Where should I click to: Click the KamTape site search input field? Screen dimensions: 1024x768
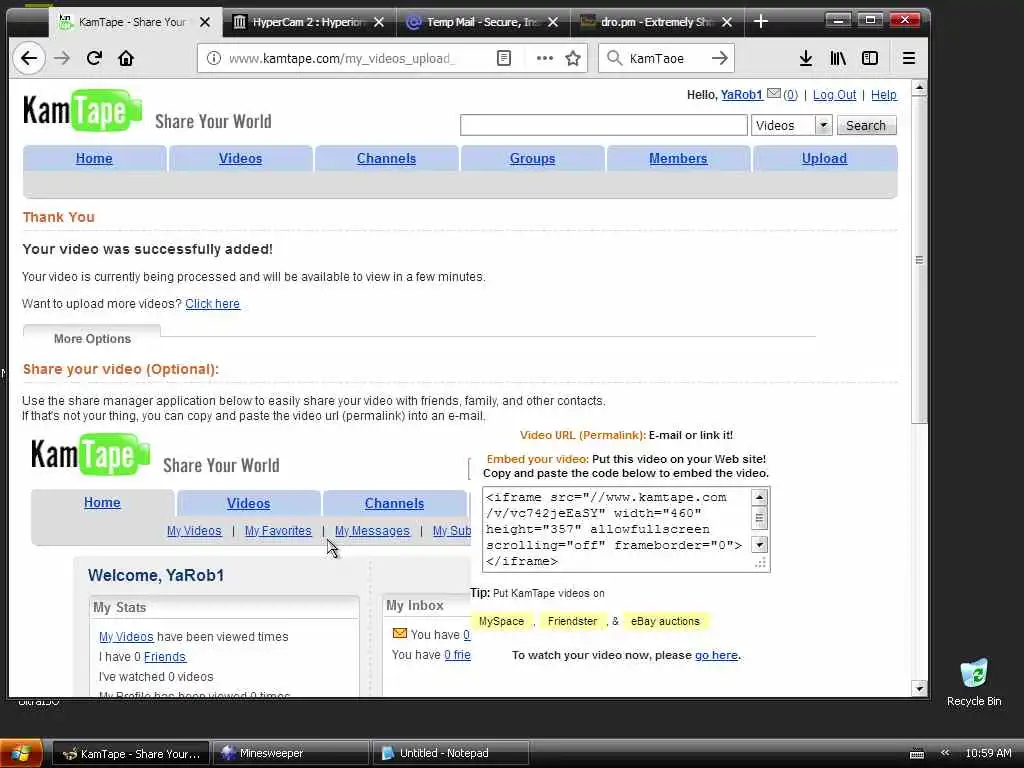tap(603, 125)
